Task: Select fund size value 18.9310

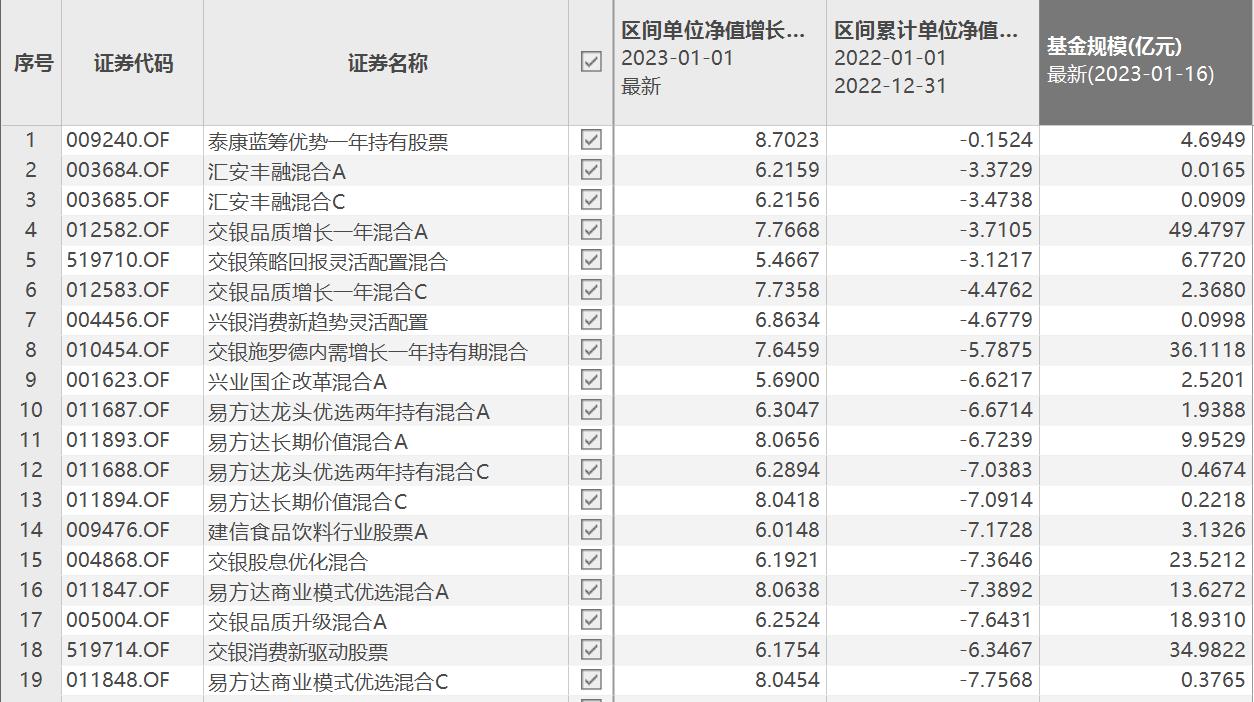Action: (1207, 620)
